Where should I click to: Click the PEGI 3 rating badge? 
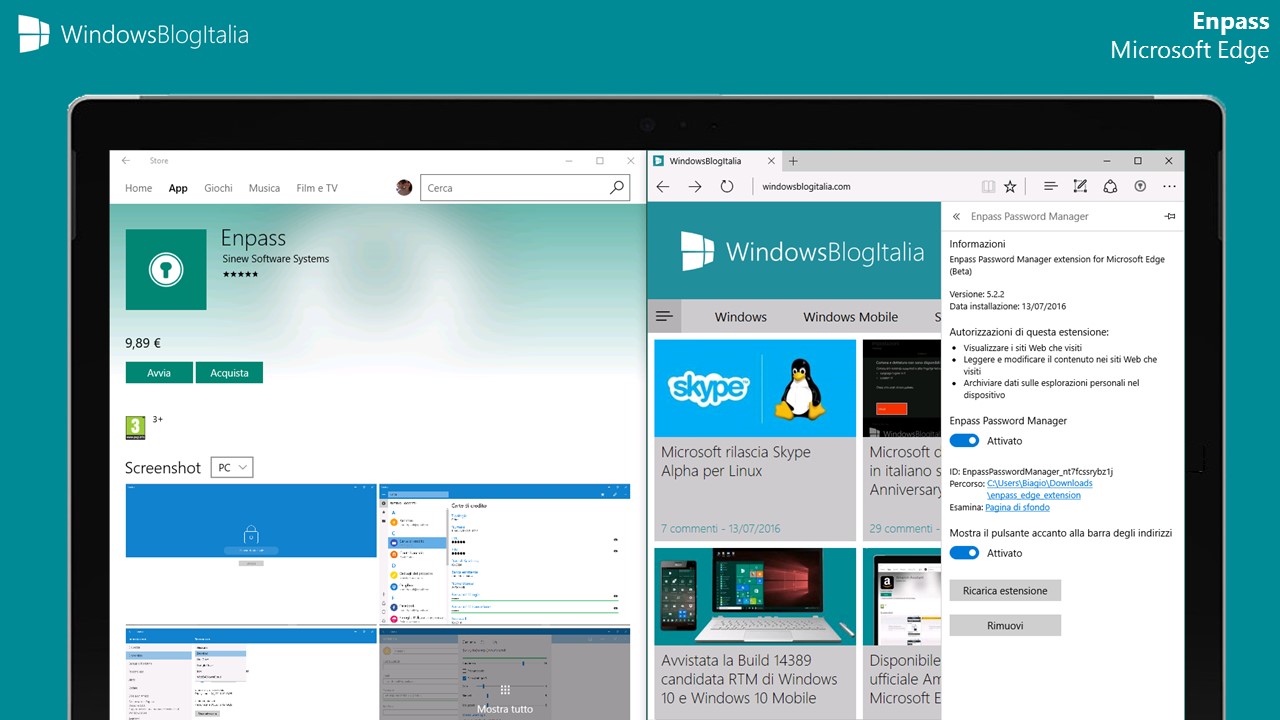click(x=135, y=428)
